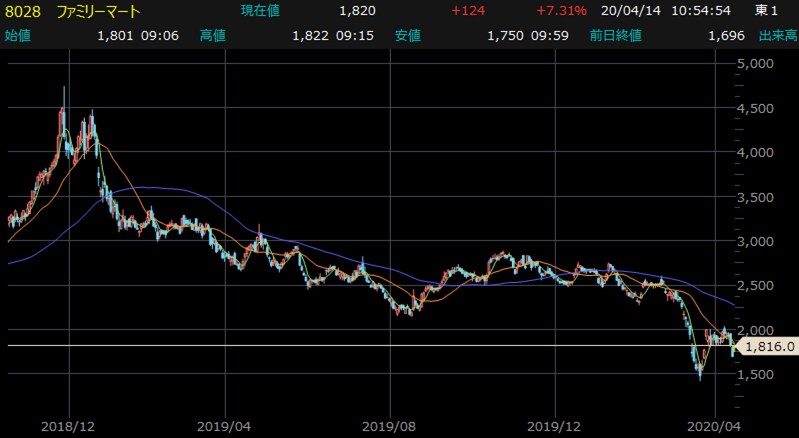Click the percent change +7.31%

tap(561, 11)
